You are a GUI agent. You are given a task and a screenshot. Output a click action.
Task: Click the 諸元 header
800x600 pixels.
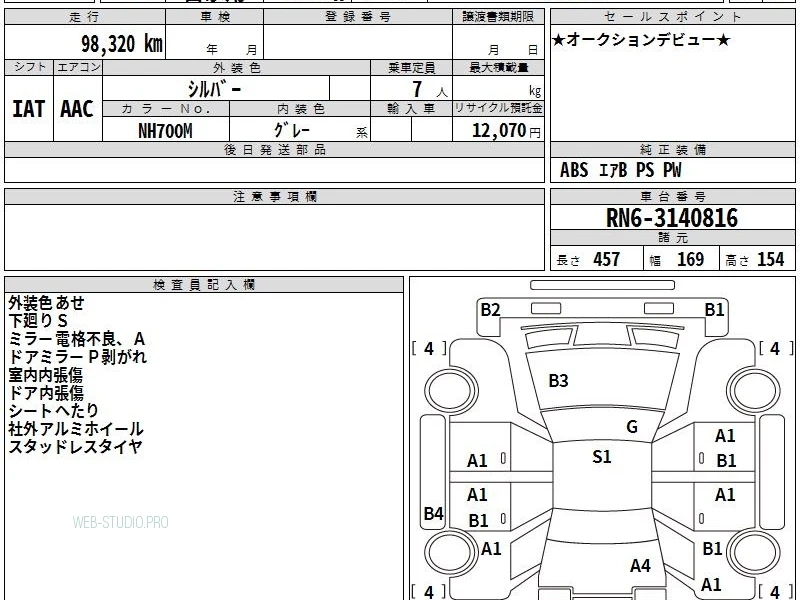(x=672, y=238)
